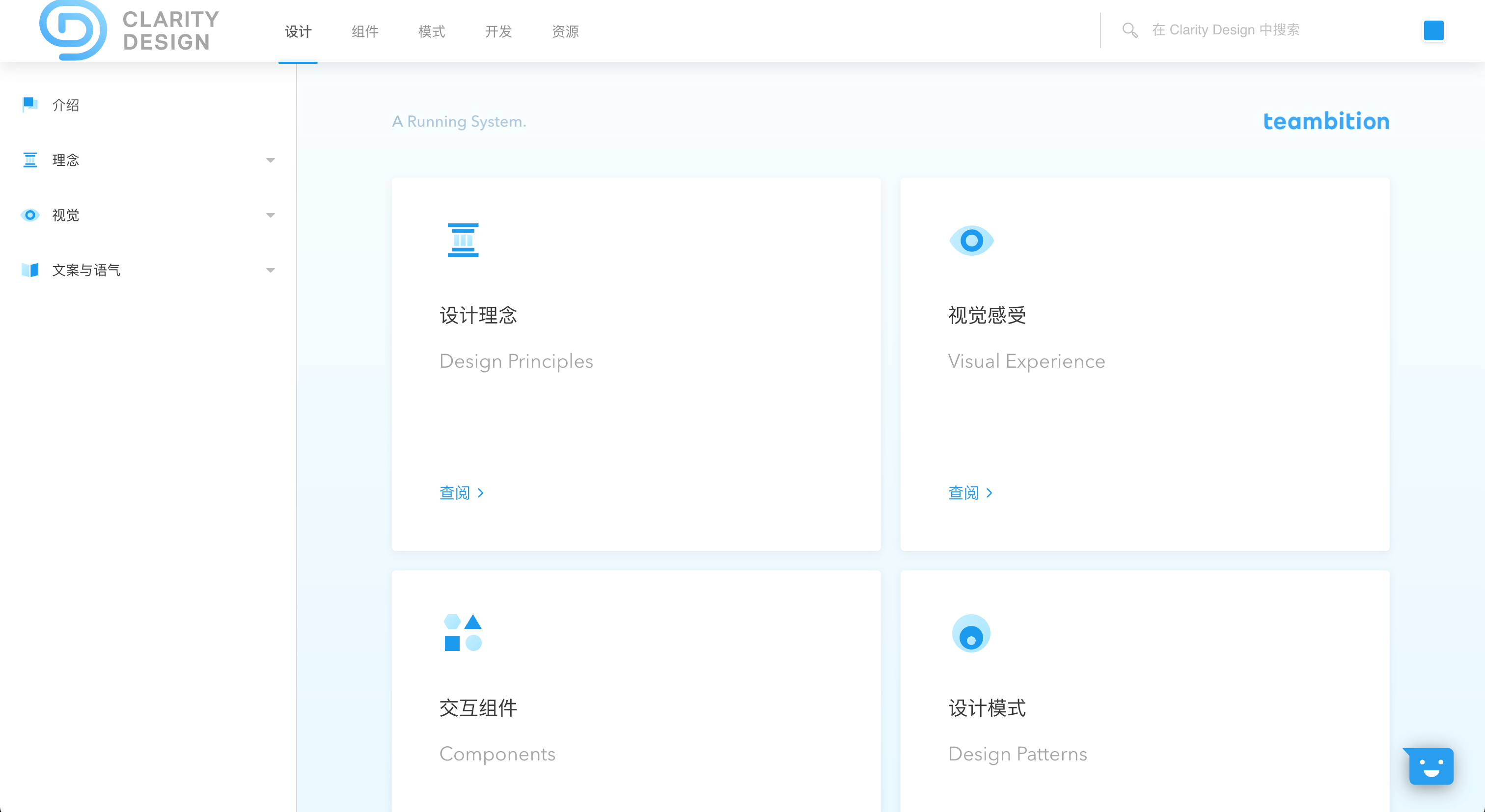Open the teambition brand link
This screenshot has width=1485, height=812.
1326,121
